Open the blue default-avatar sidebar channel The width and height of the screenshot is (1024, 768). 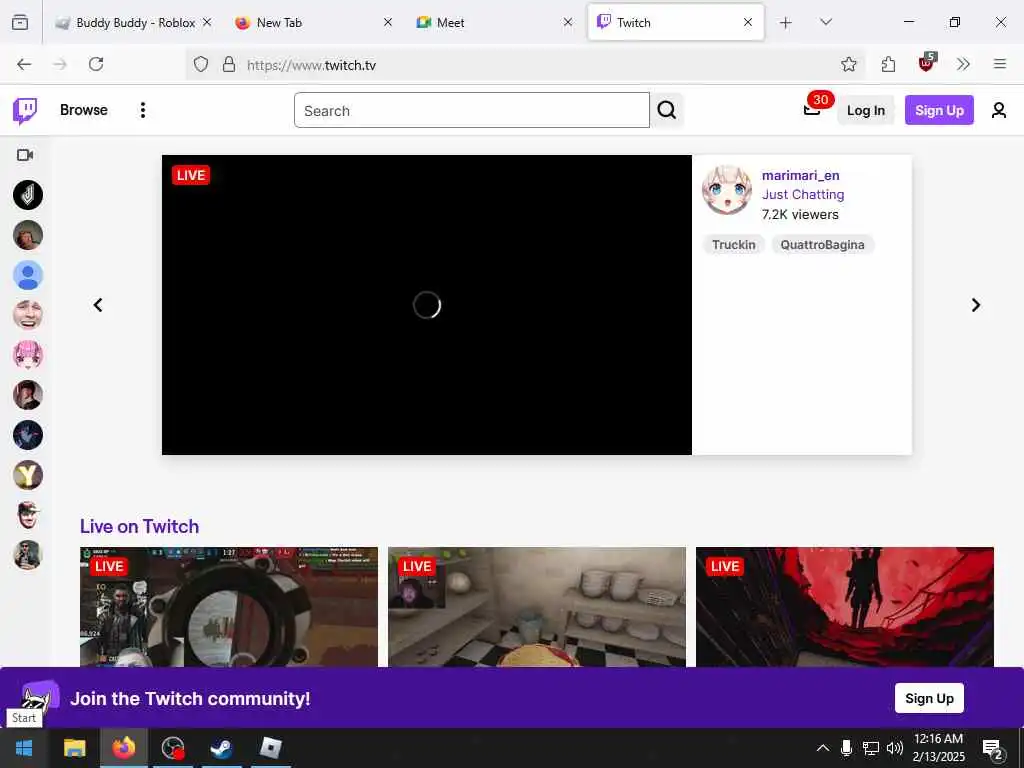pyautogui.click(x=28, y=275)
